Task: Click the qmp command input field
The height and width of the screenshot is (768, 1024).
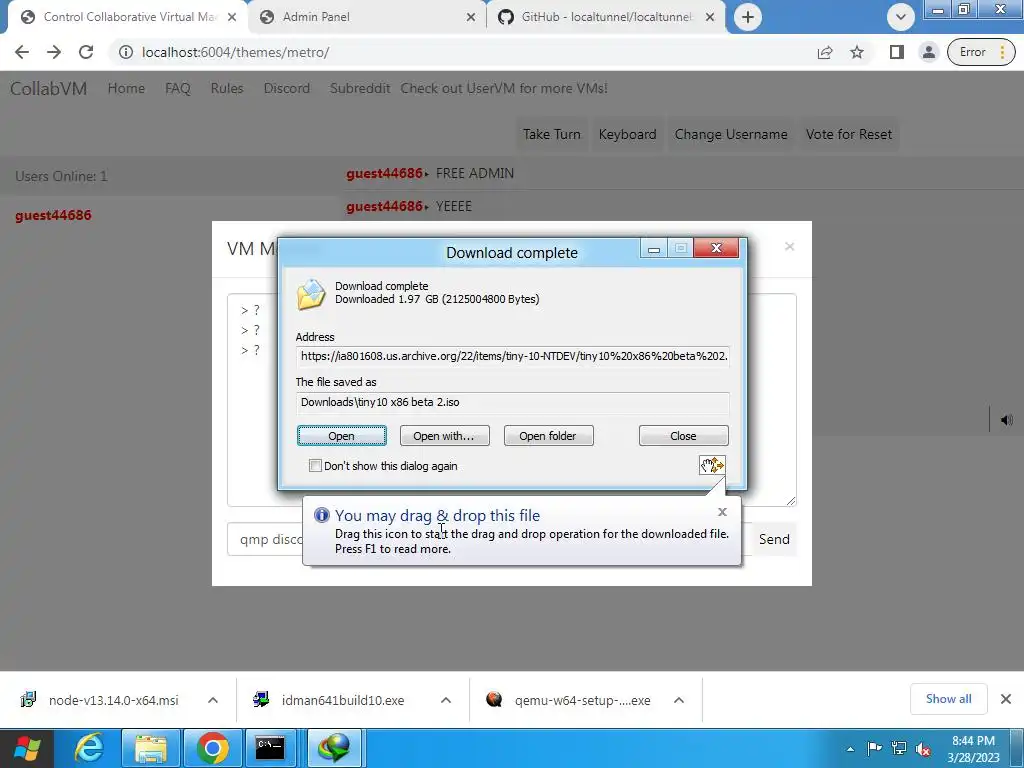Action: 265,539
